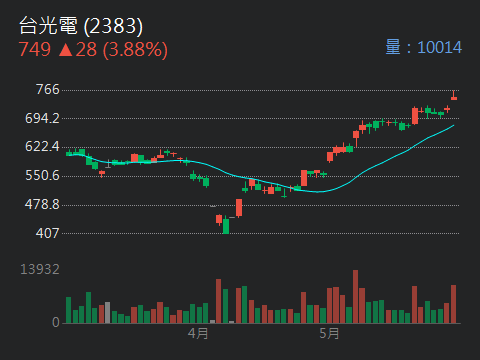Click the 5月 date axis label
Image resolution: width=480 pixels, height=360 pixels.
coord(329,333)
